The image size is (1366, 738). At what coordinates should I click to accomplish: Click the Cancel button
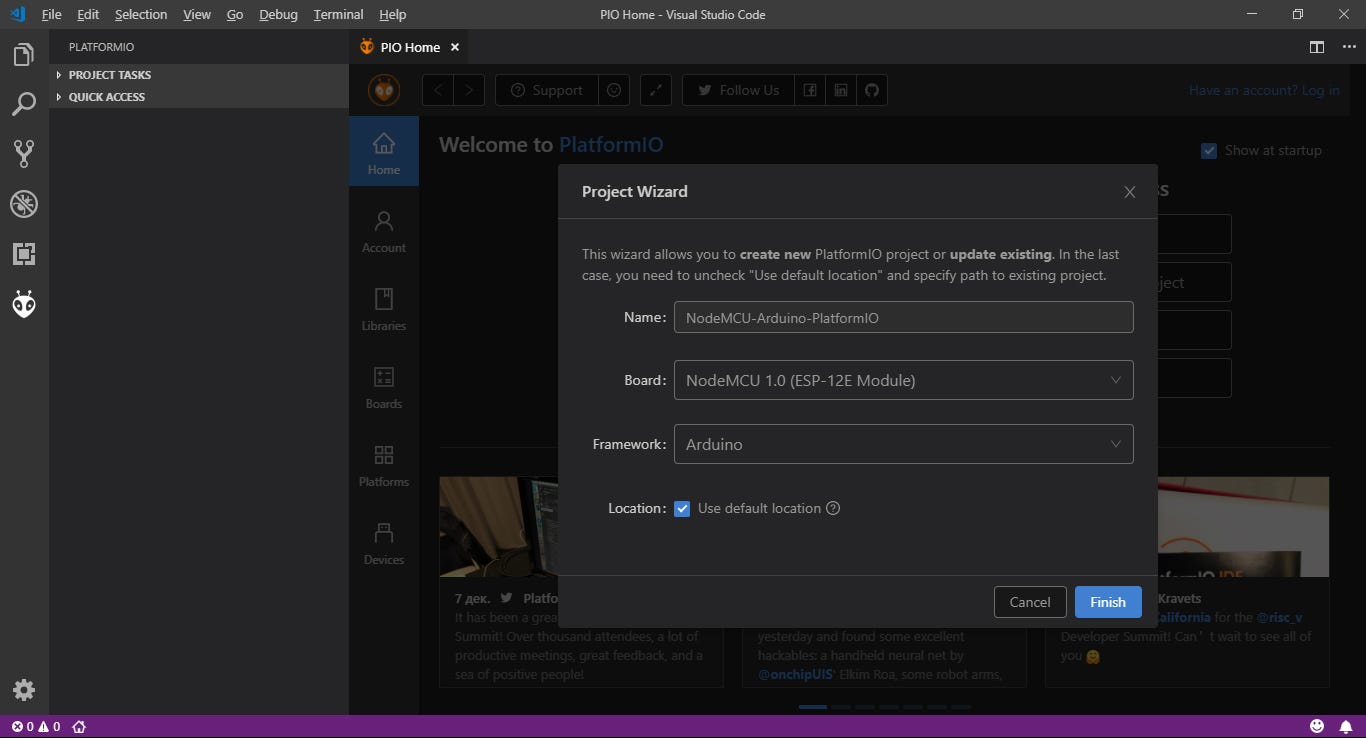coord(1030,602)
